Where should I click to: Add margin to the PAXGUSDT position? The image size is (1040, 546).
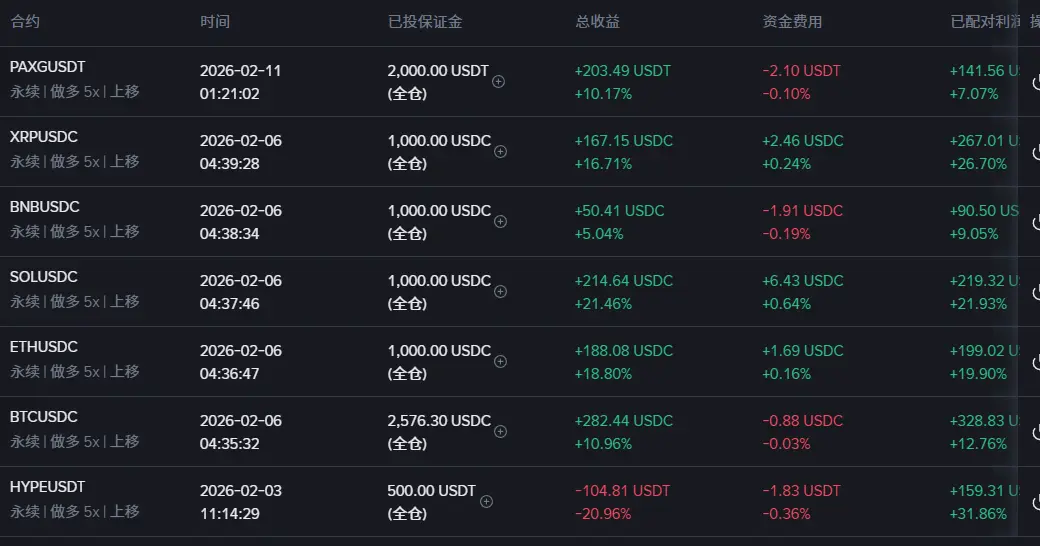(499, 82)
